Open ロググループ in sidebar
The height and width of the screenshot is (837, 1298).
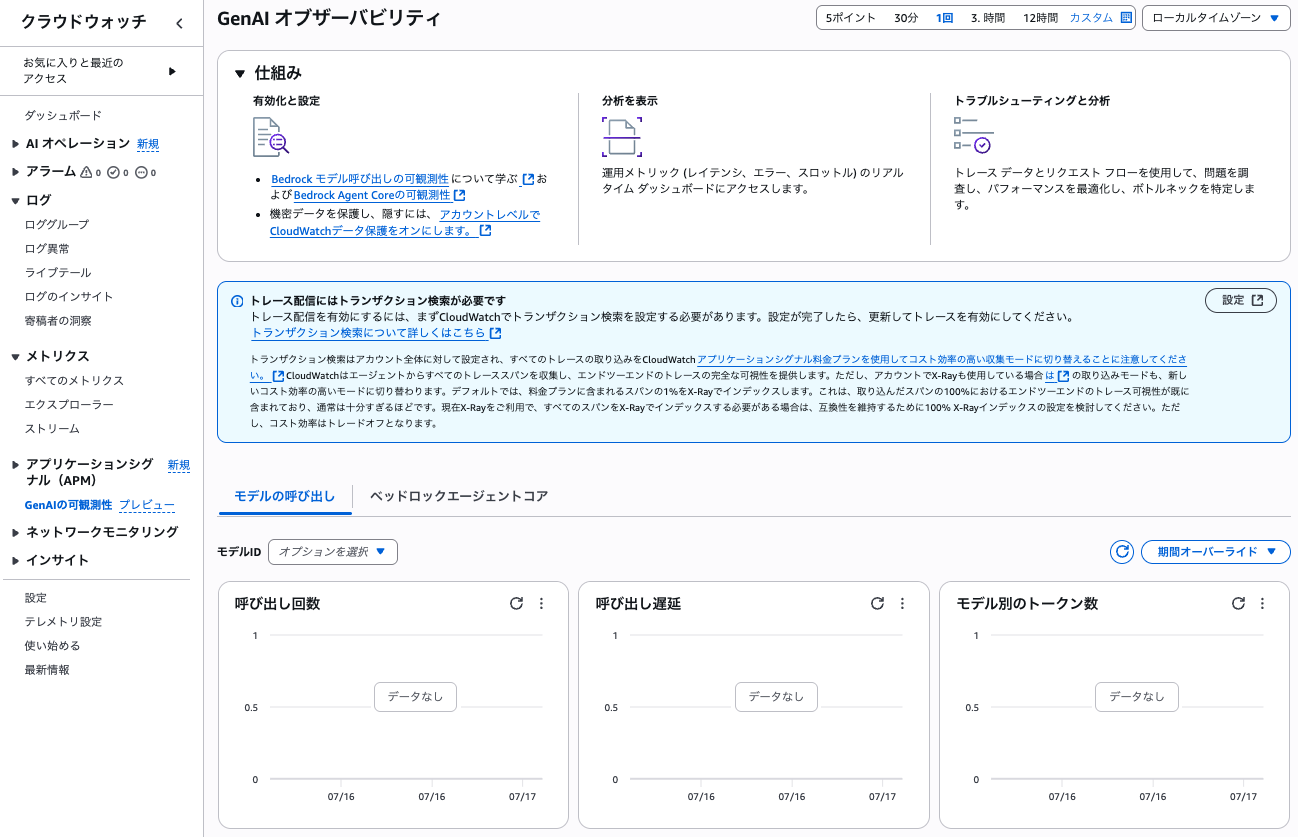click(x=57, y=225)
